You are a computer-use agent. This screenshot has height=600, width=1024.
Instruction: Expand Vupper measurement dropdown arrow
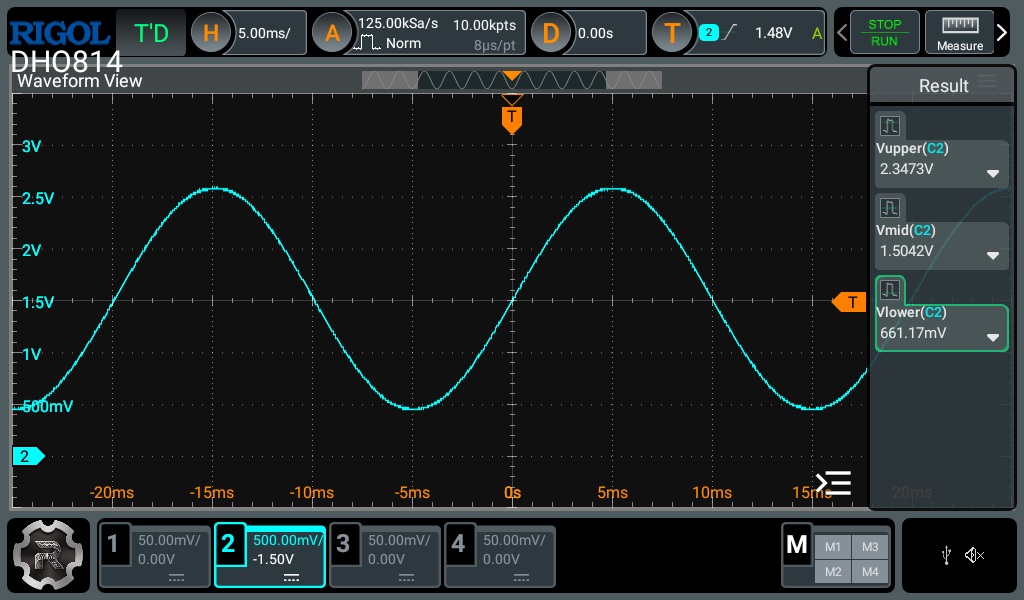(x=992, y=173)
